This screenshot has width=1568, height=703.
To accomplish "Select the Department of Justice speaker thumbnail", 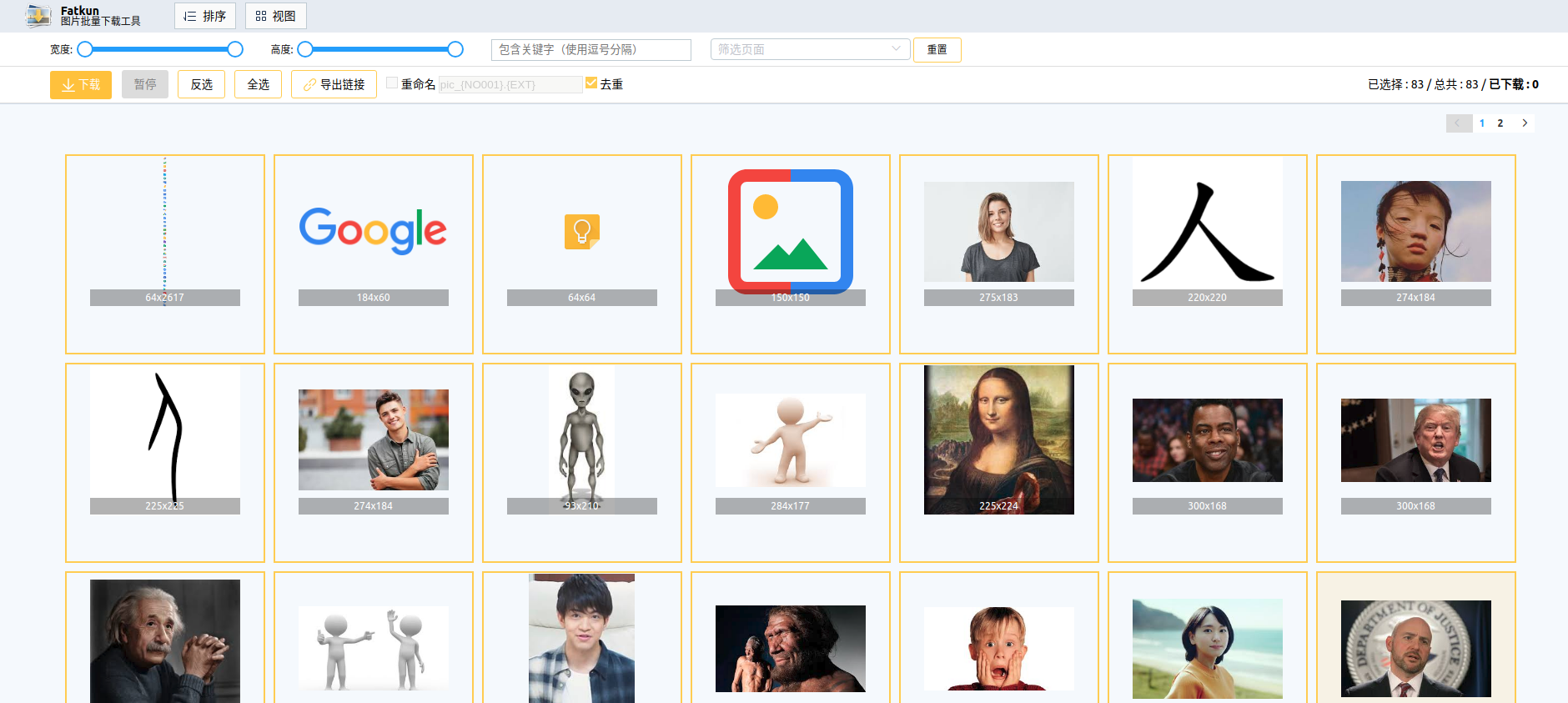I will [1416, 649].
